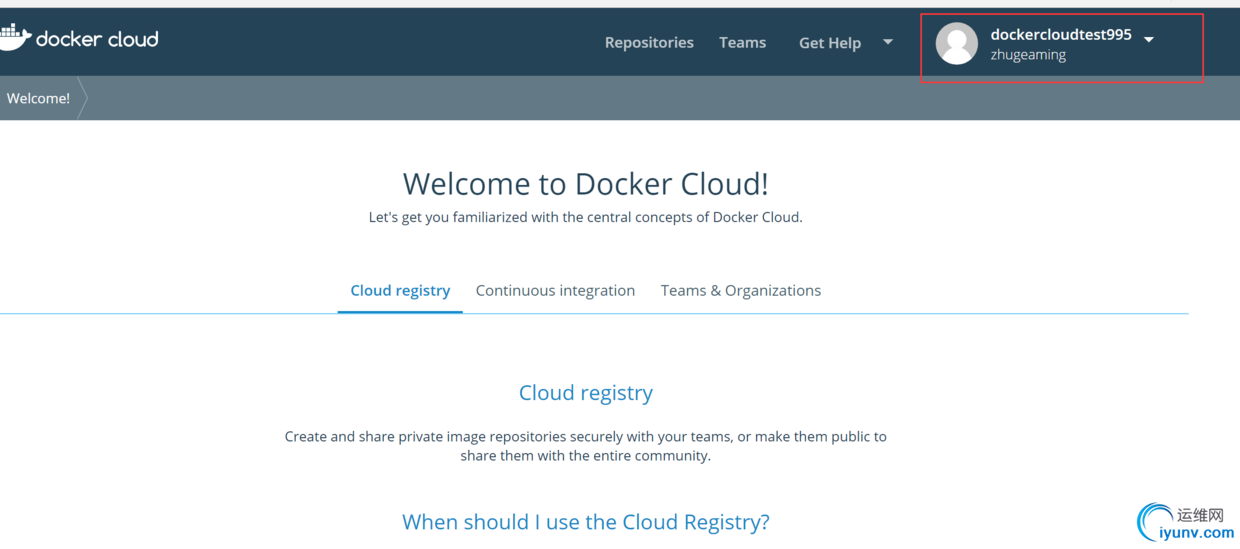Screen dimensions: 1240x549
Task: Click the Welcome to Docker Cloud! title
Action: click(x=586, y=184)
